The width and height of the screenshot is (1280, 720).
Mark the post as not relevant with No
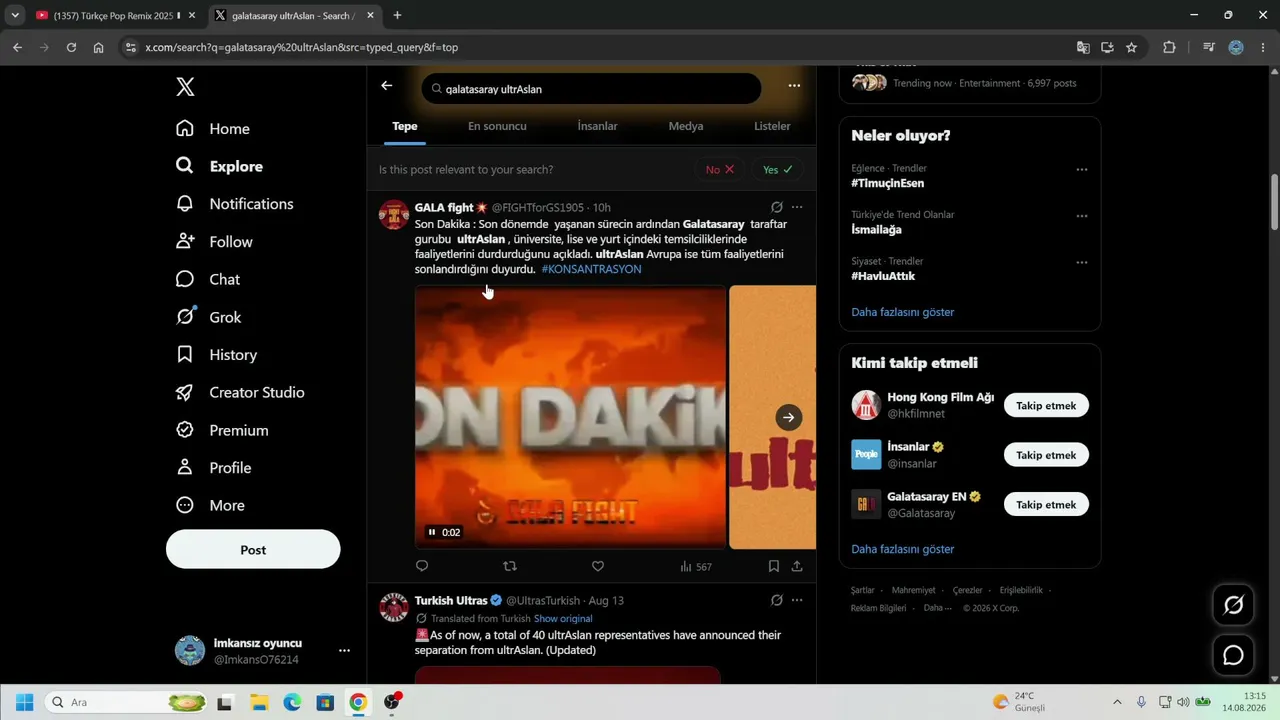click(x=720, y=170)
